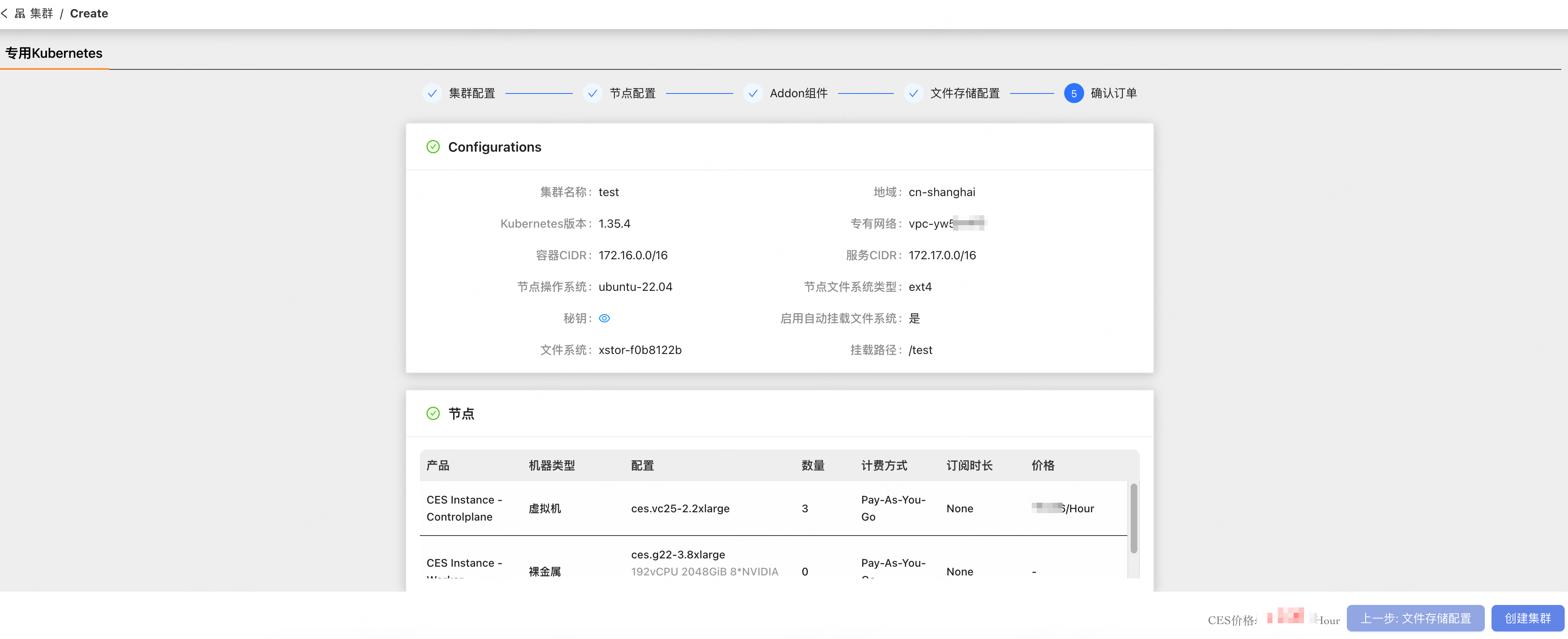The height and width of the screenshot is (639, 1568).
Task: Click the node table vertical scrollbar
Action: coord(1133,519)
